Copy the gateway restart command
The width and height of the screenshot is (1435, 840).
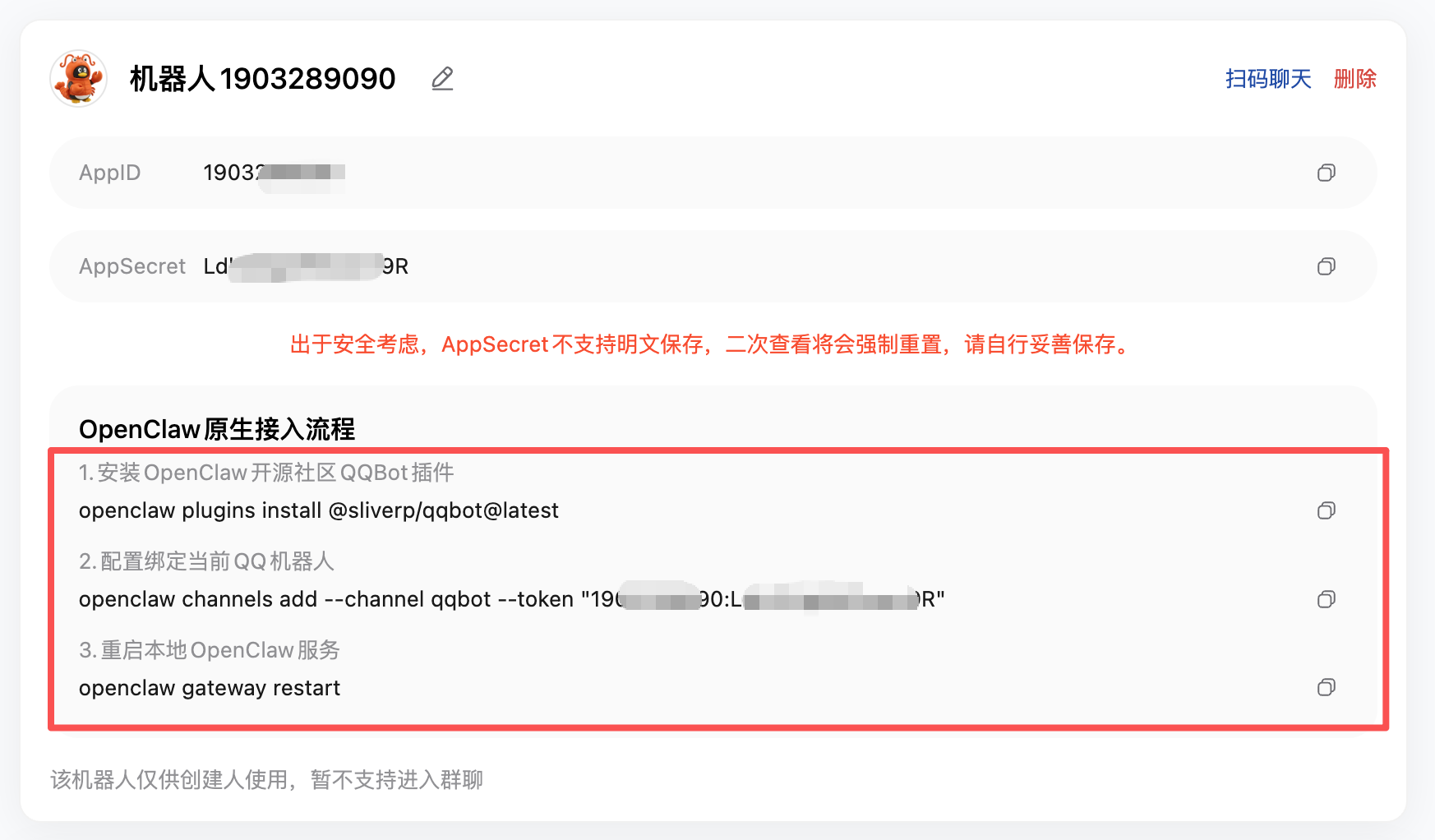pos(1326,687)
